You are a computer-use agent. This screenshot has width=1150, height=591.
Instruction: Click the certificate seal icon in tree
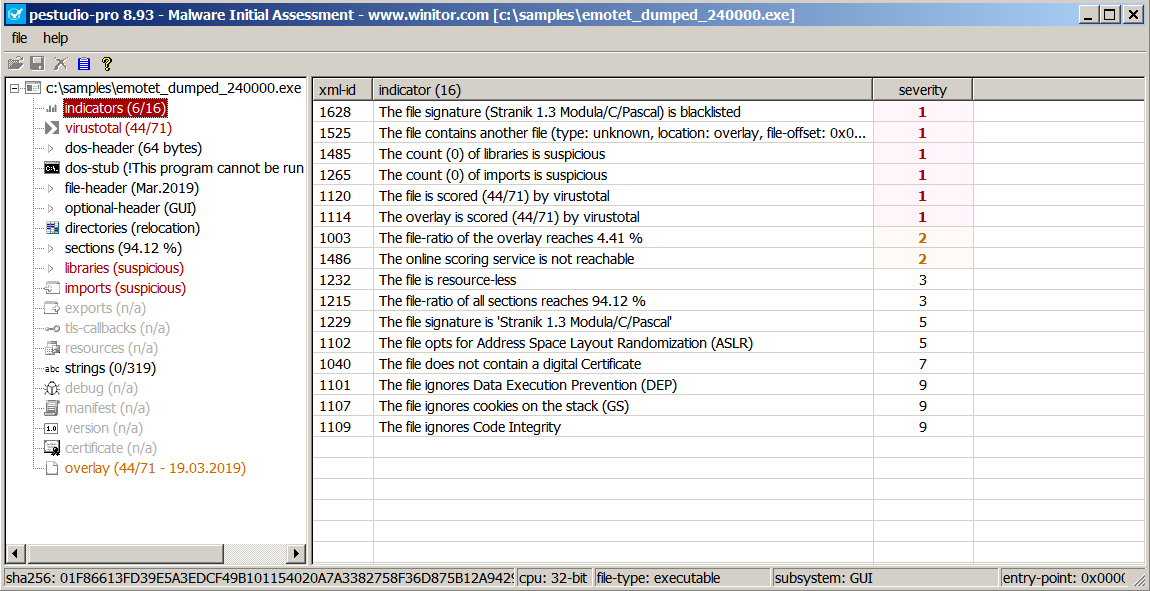tap(51, 448)
